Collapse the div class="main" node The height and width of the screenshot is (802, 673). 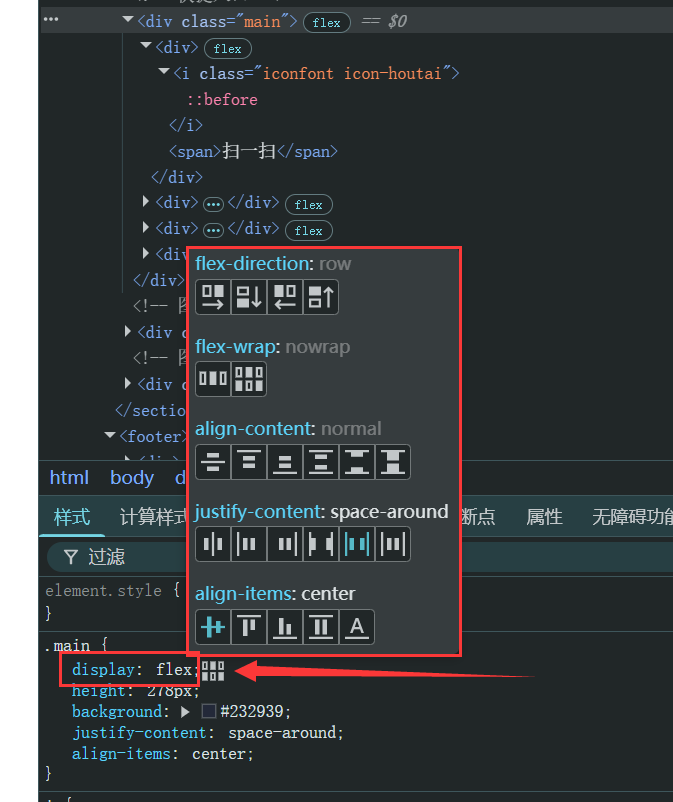coord(127,21)
